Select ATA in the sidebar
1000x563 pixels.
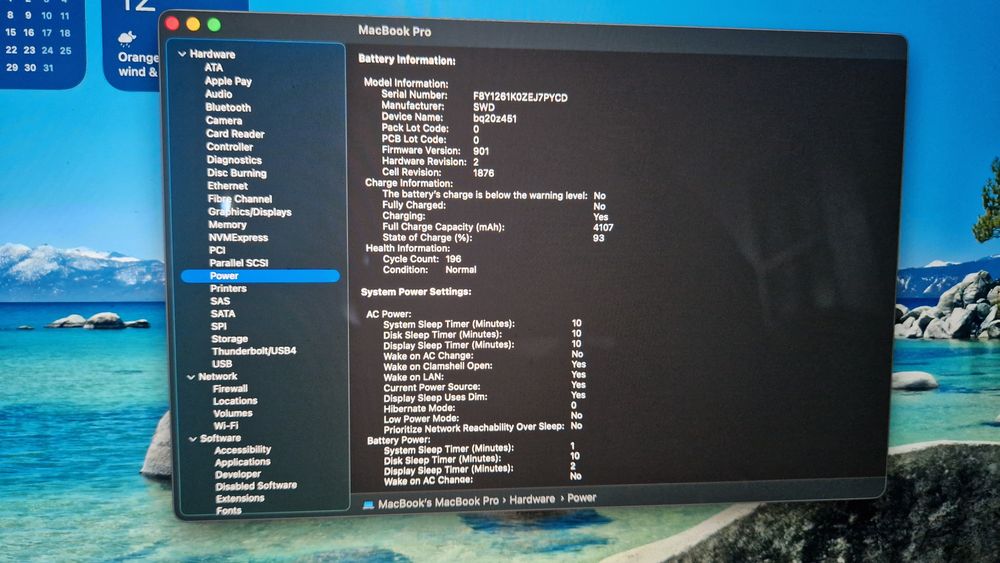coord(214,68)
